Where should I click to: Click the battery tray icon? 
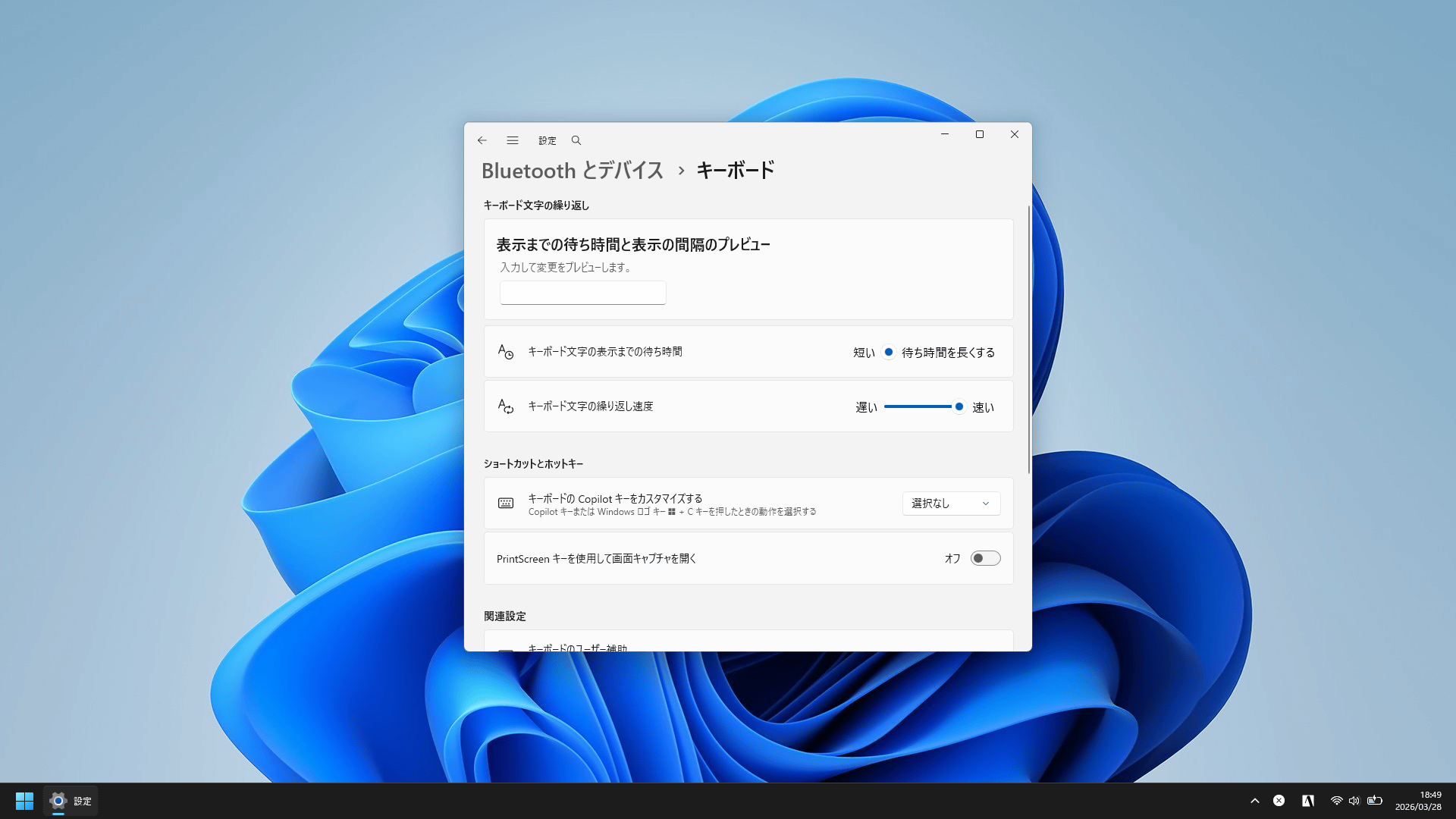click(1375, 801)
